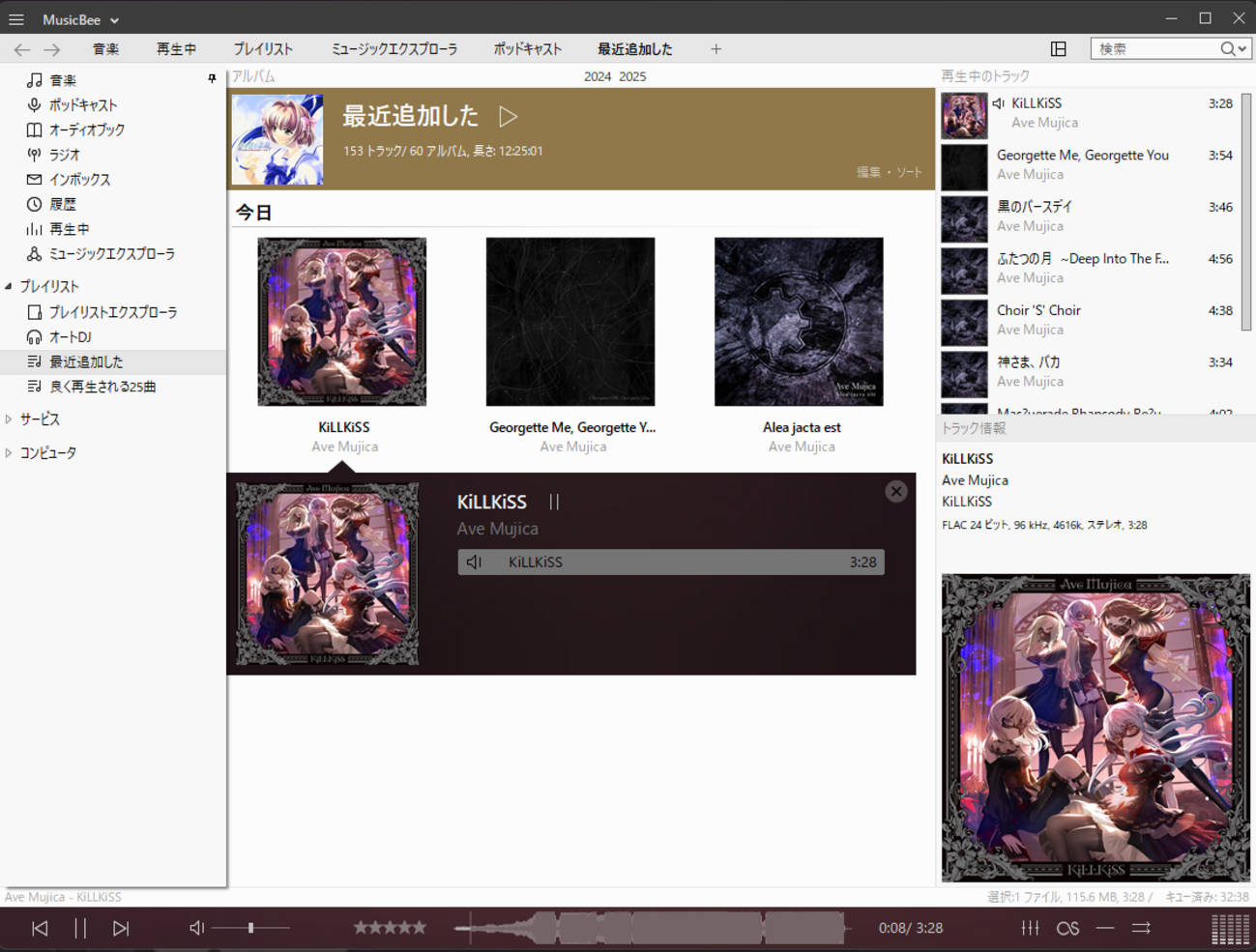Click the volume slider
This screenshot has height=952, width=1256.
click(251, 928)
